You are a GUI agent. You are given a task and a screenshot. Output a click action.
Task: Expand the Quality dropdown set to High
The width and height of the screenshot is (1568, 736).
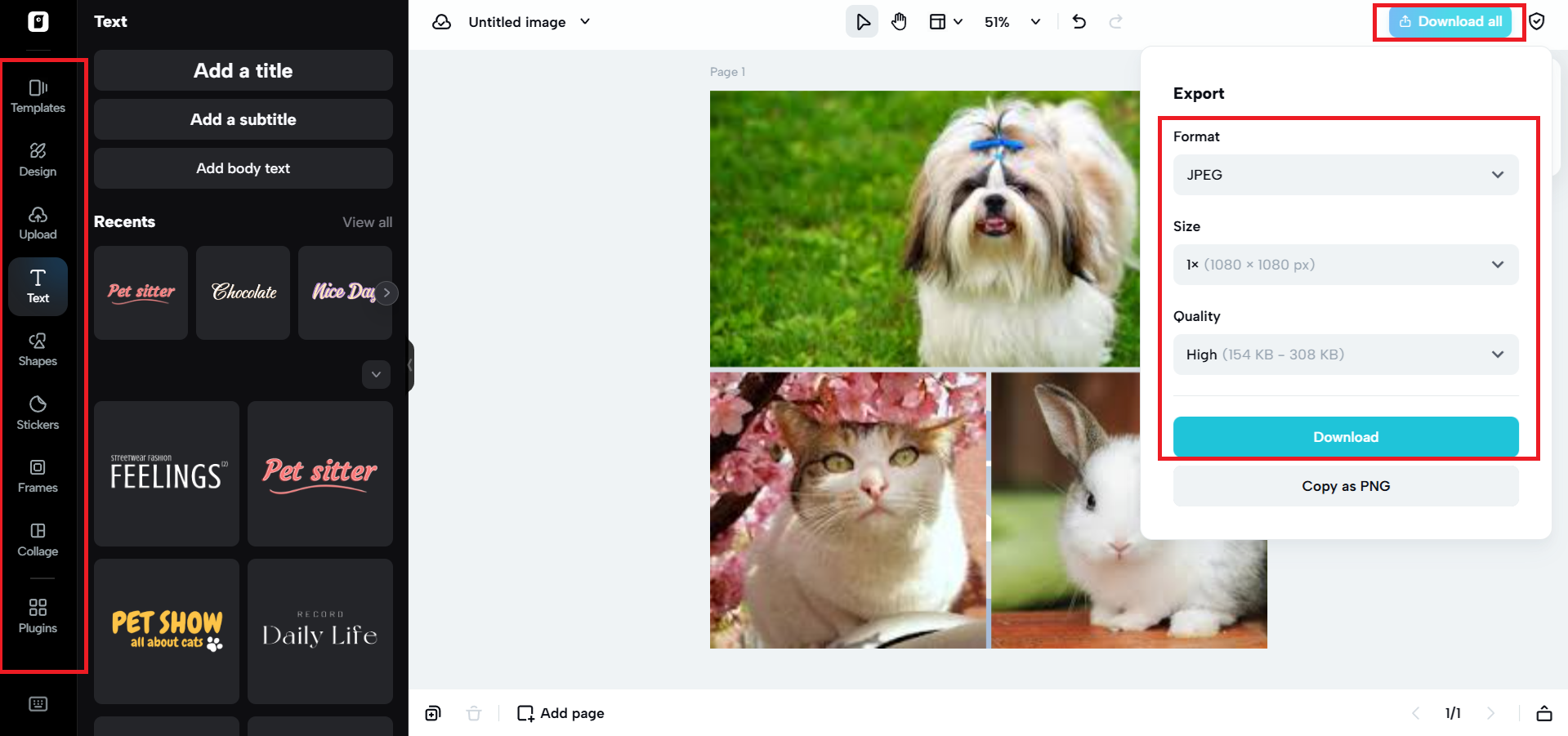pyautogui.click(x=1344, y=354)
